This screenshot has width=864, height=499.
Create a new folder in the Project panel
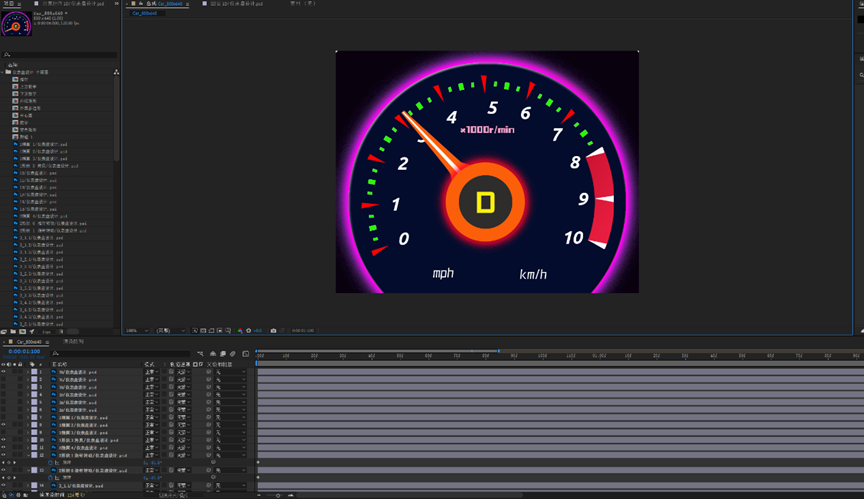coord(13,332)
